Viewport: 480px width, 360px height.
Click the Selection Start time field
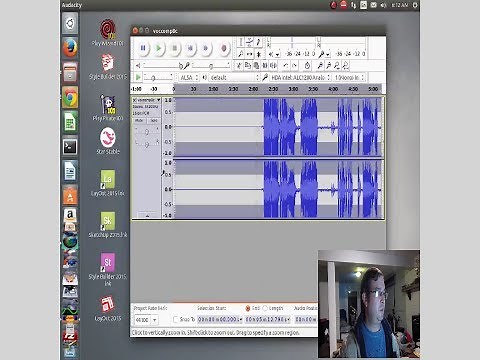[220, 319]
